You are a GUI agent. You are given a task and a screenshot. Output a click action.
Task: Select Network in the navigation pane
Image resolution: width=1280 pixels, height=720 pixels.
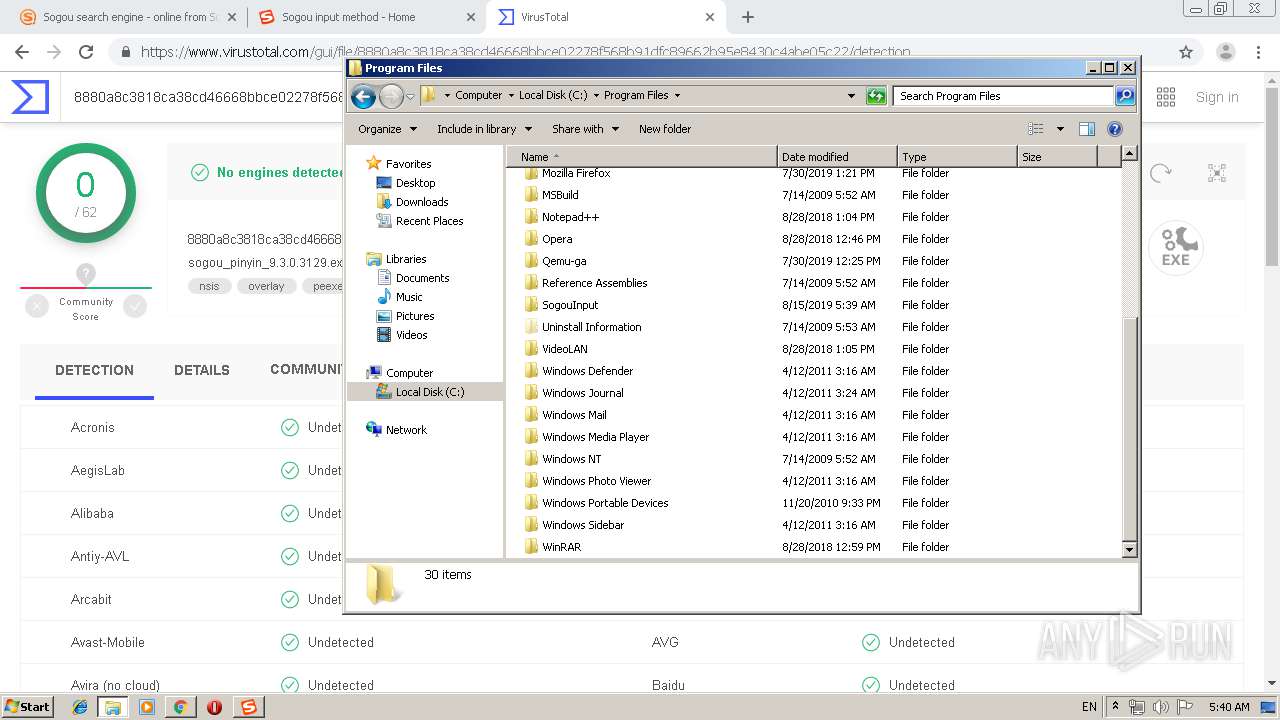(x=406, y=430)
